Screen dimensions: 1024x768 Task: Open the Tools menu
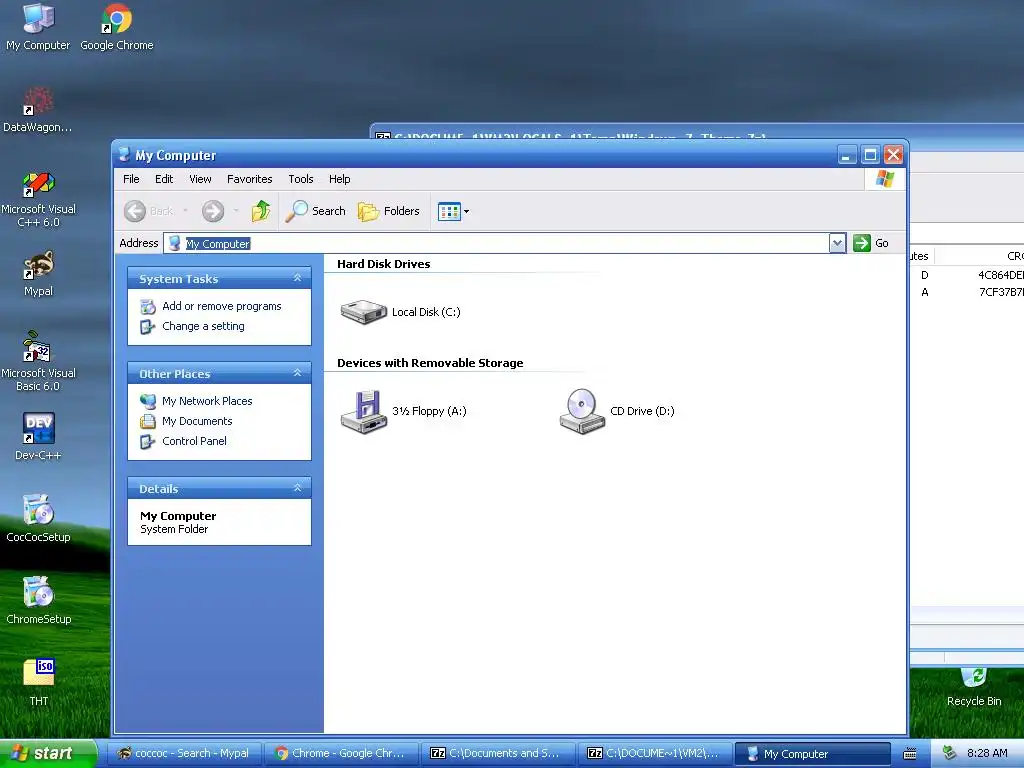300,179
